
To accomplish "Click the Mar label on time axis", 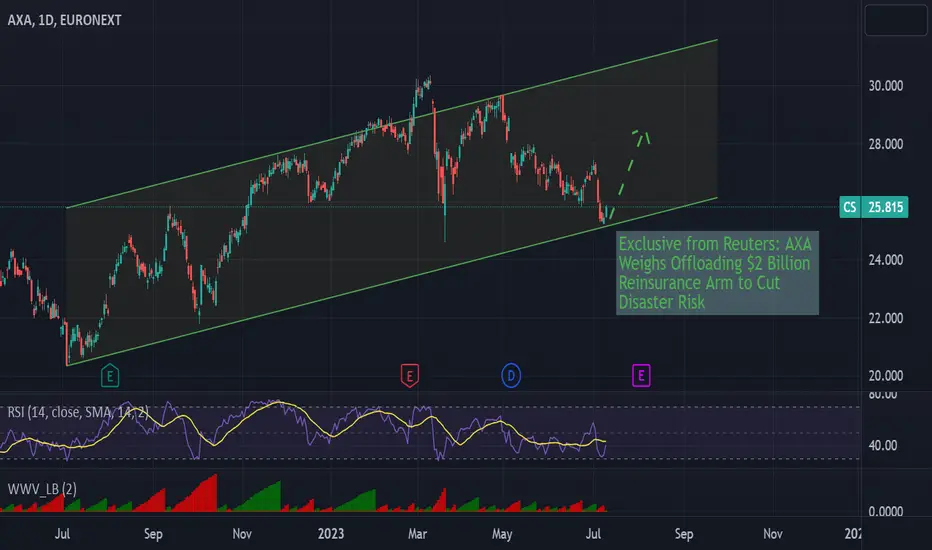I will [417, 534].
